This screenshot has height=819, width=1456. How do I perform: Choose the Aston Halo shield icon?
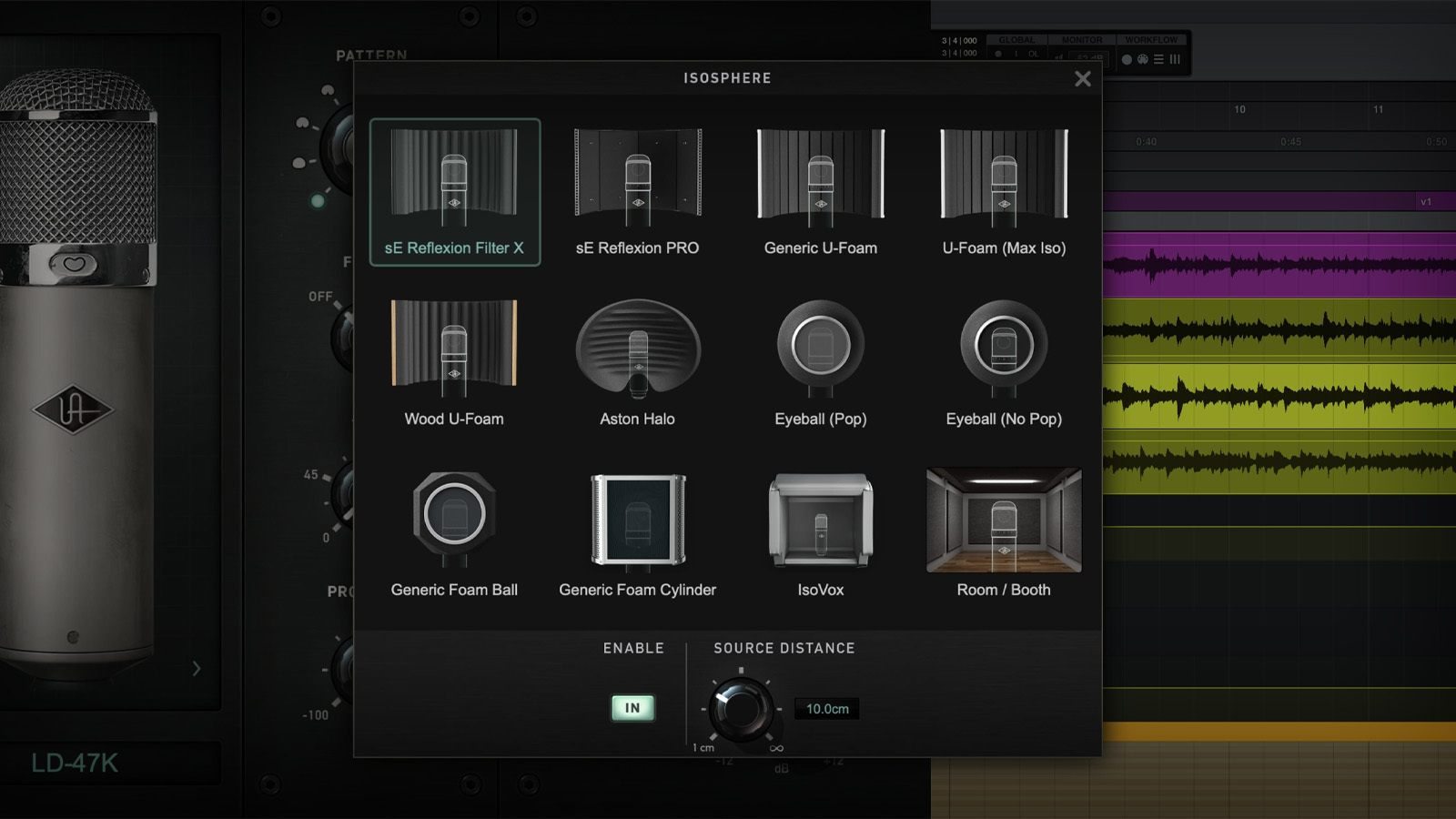coord(637,348)
